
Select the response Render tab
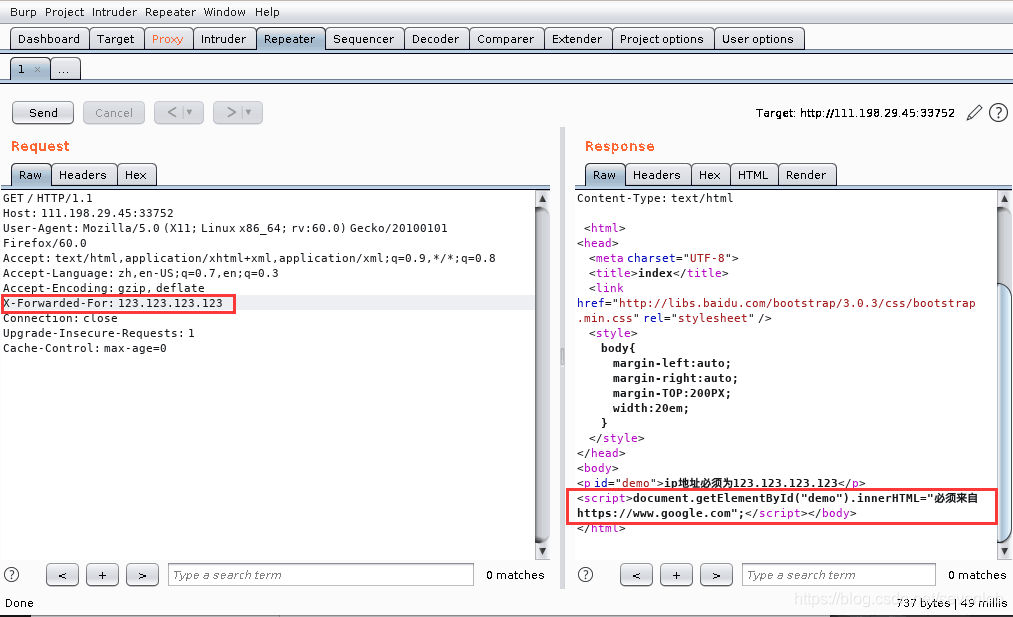[x=806, y=174]
